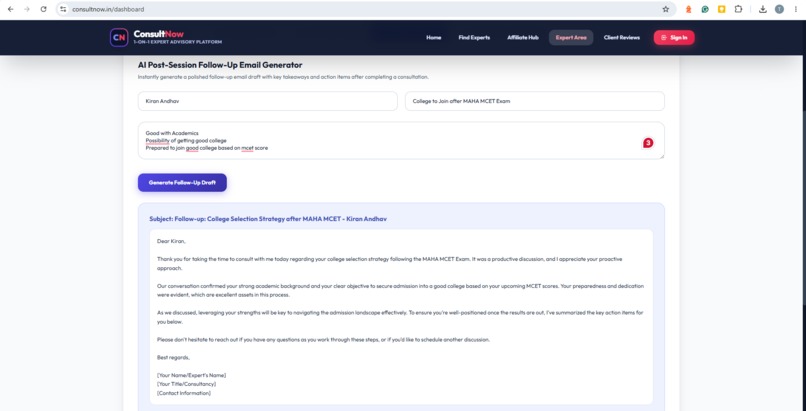Select the Expert Area tab
The image size is (806, 411).
[x=571, y=38]
